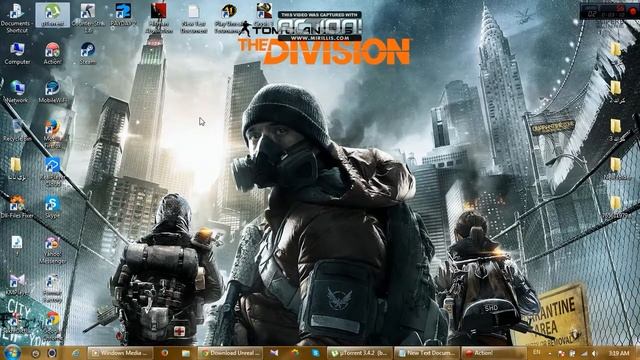Select the highlighted uTorrent desktop shortcut
The image size is (640, 360).
click(52, 15)
